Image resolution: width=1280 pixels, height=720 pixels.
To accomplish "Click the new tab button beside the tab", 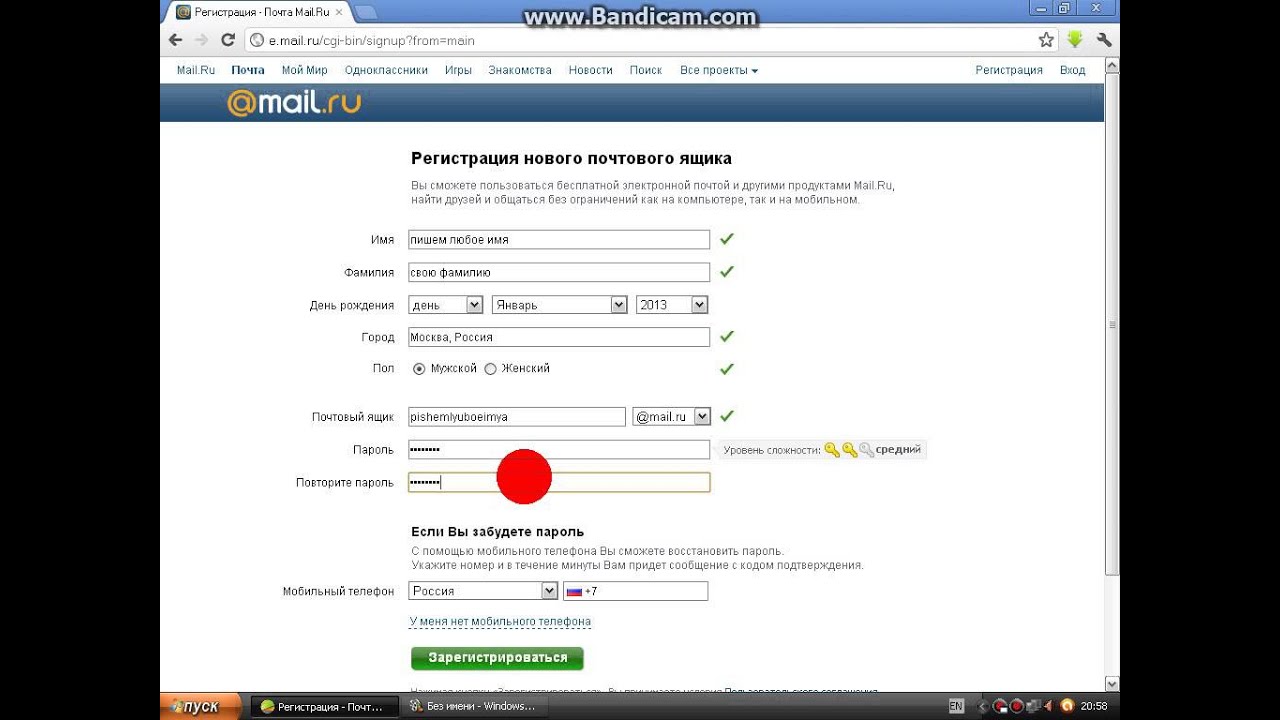I will [366, 12].
